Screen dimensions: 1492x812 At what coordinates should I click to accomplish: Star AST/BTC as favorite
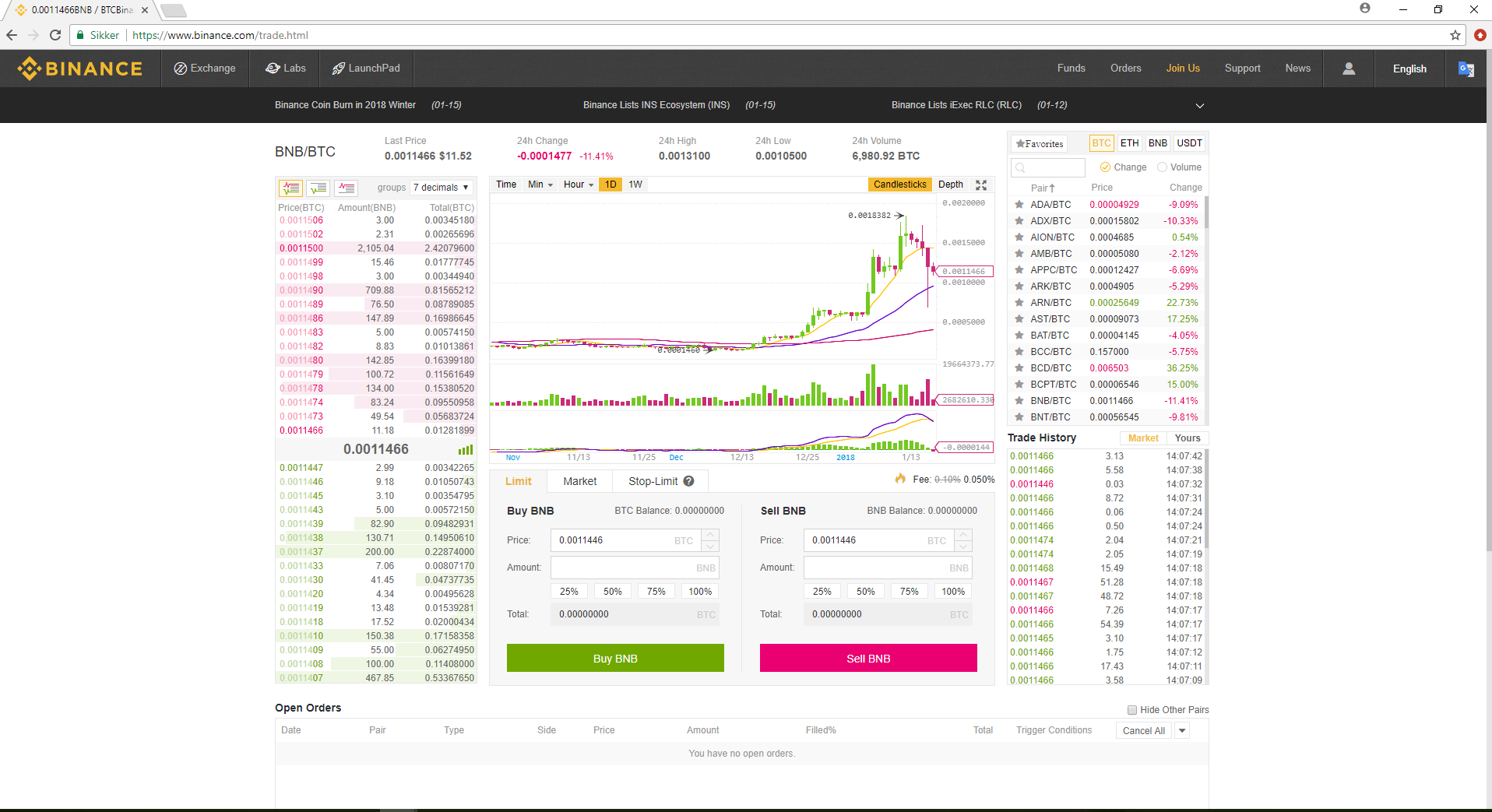point(1019,319)
